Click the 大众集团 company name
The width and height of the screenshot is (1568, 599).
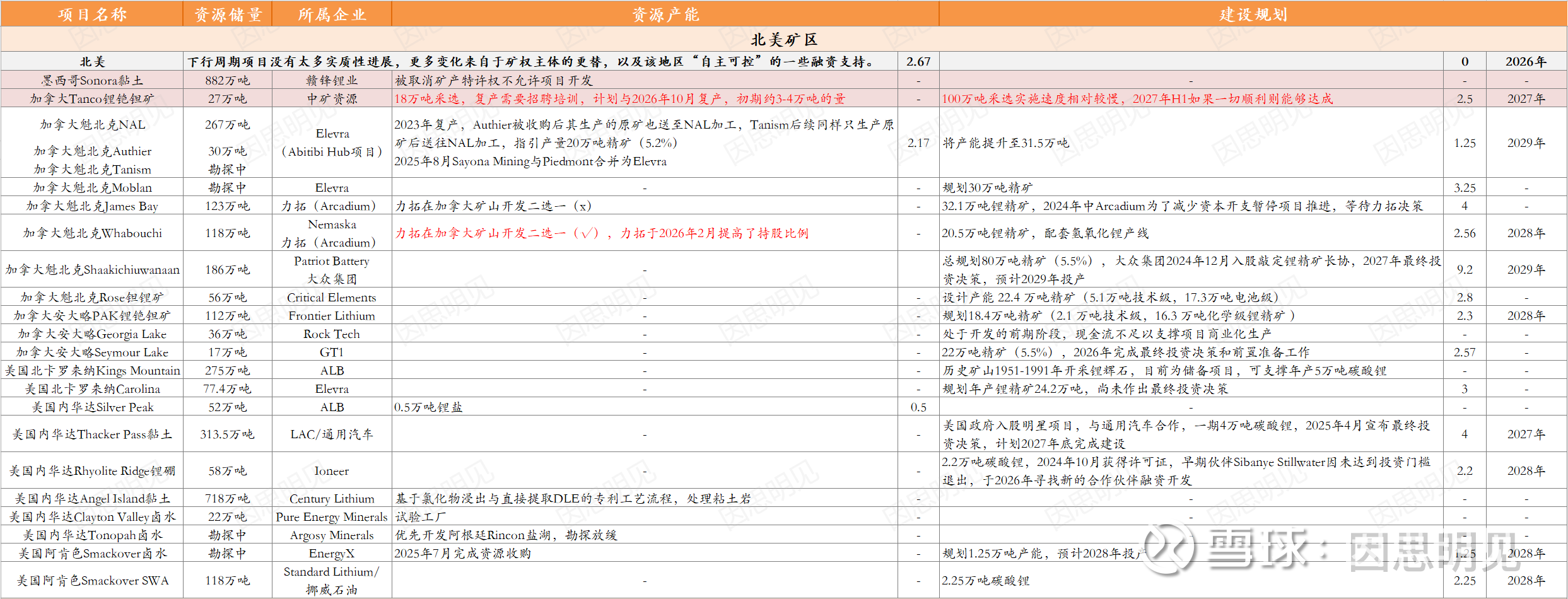(332, 279)
